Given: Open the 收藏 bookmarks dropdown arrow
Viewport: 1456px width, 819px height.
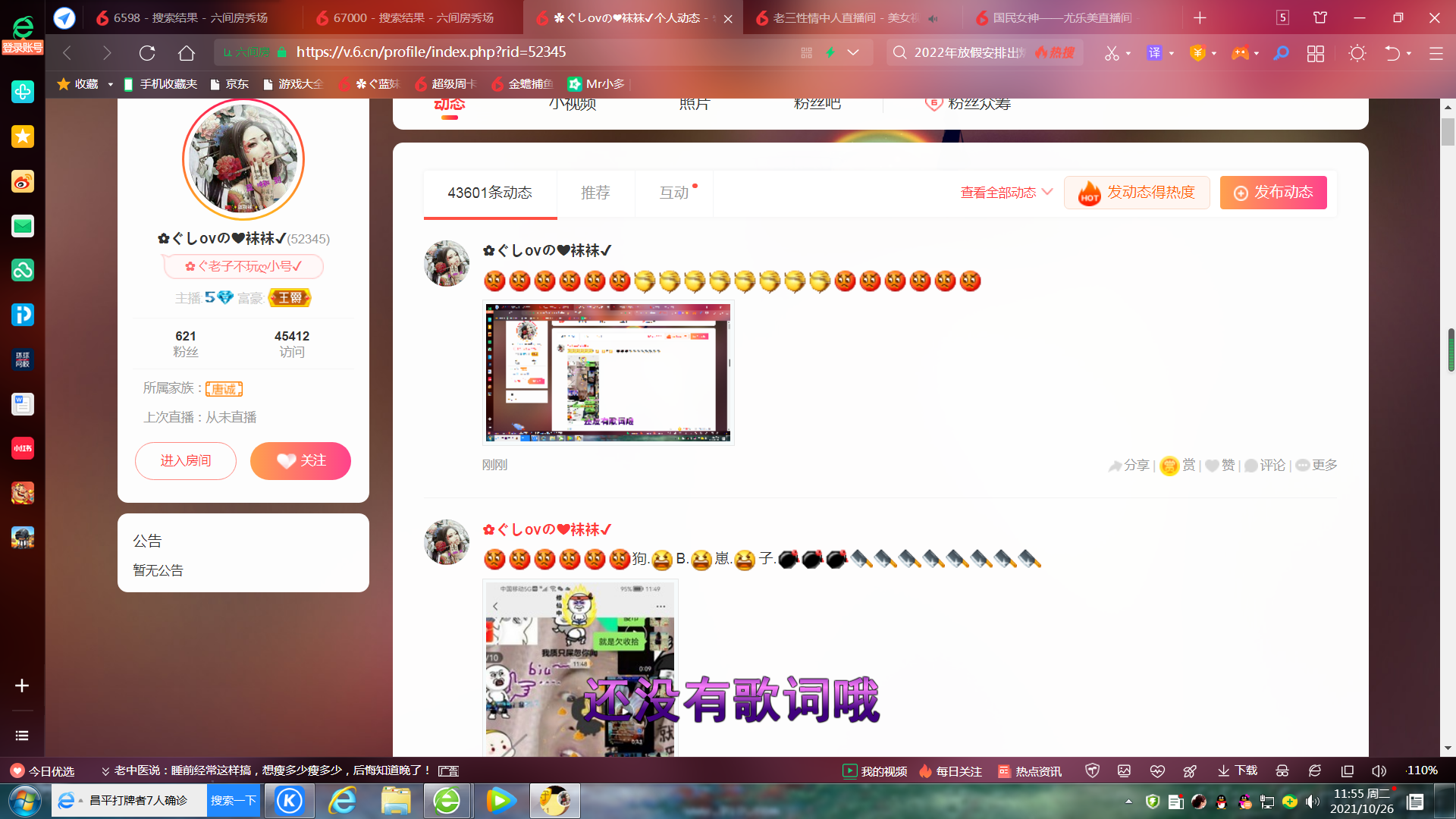Looking at the screenshot, I should tap(111, 84).
